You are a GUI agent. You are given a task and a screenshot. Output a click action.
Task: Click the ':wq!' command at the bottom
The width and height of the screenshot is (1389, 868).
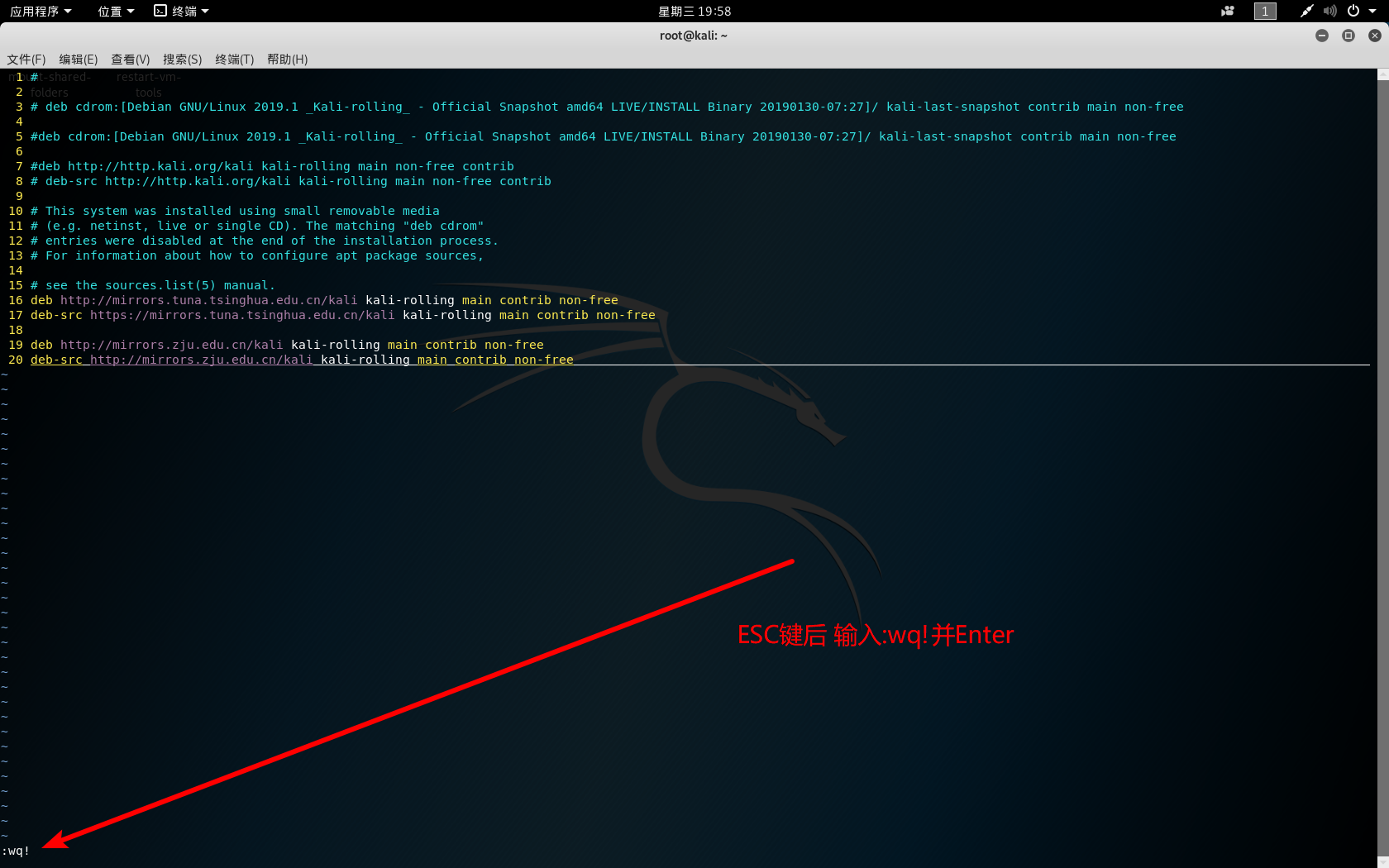pos(16,851)
